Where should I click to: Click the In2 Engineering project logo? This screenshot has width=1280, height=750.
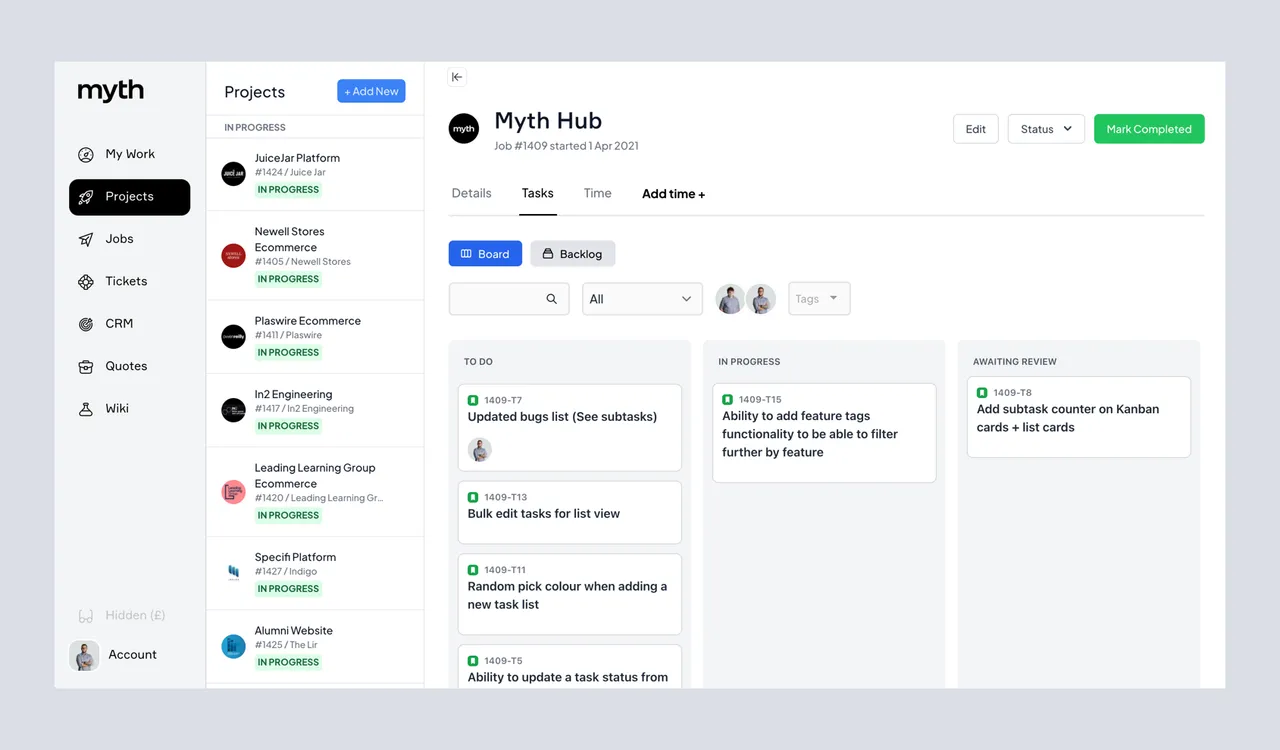coord(233,410)
